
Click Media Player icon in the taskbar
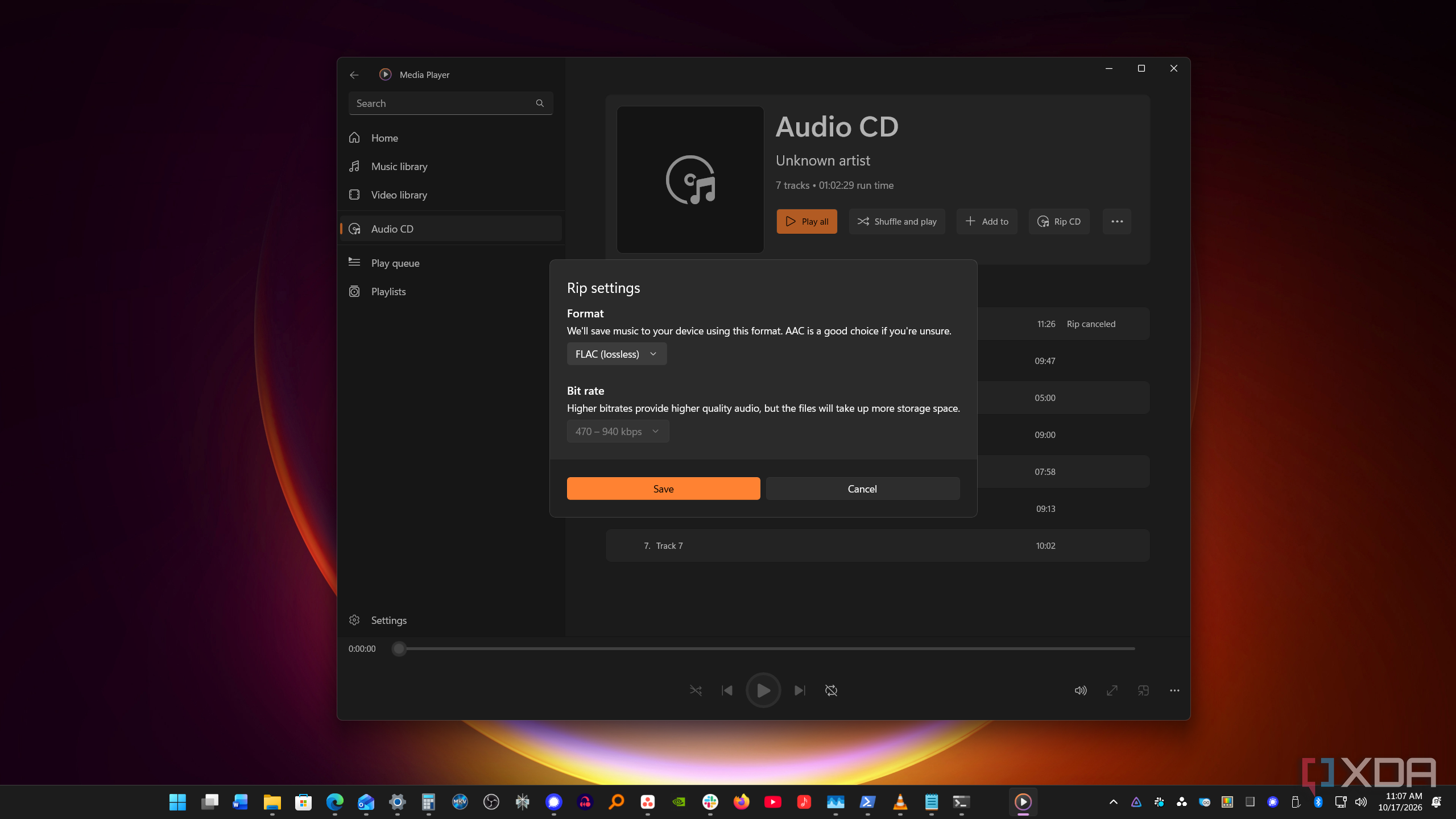(1023, 802)
